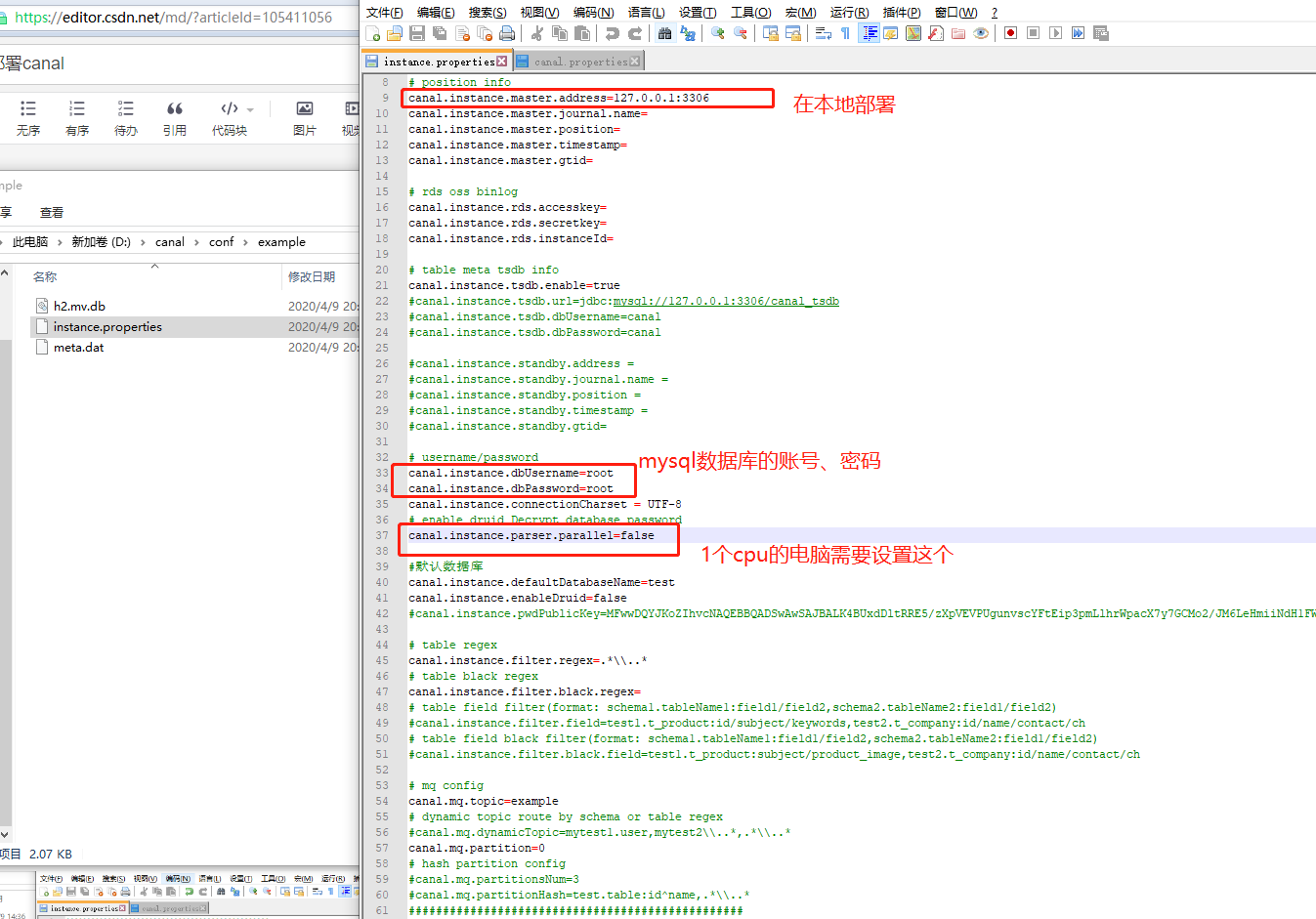Click the Close document toolbar icon
Viewport: 1316px width, 919px height.
pos(462,33)
